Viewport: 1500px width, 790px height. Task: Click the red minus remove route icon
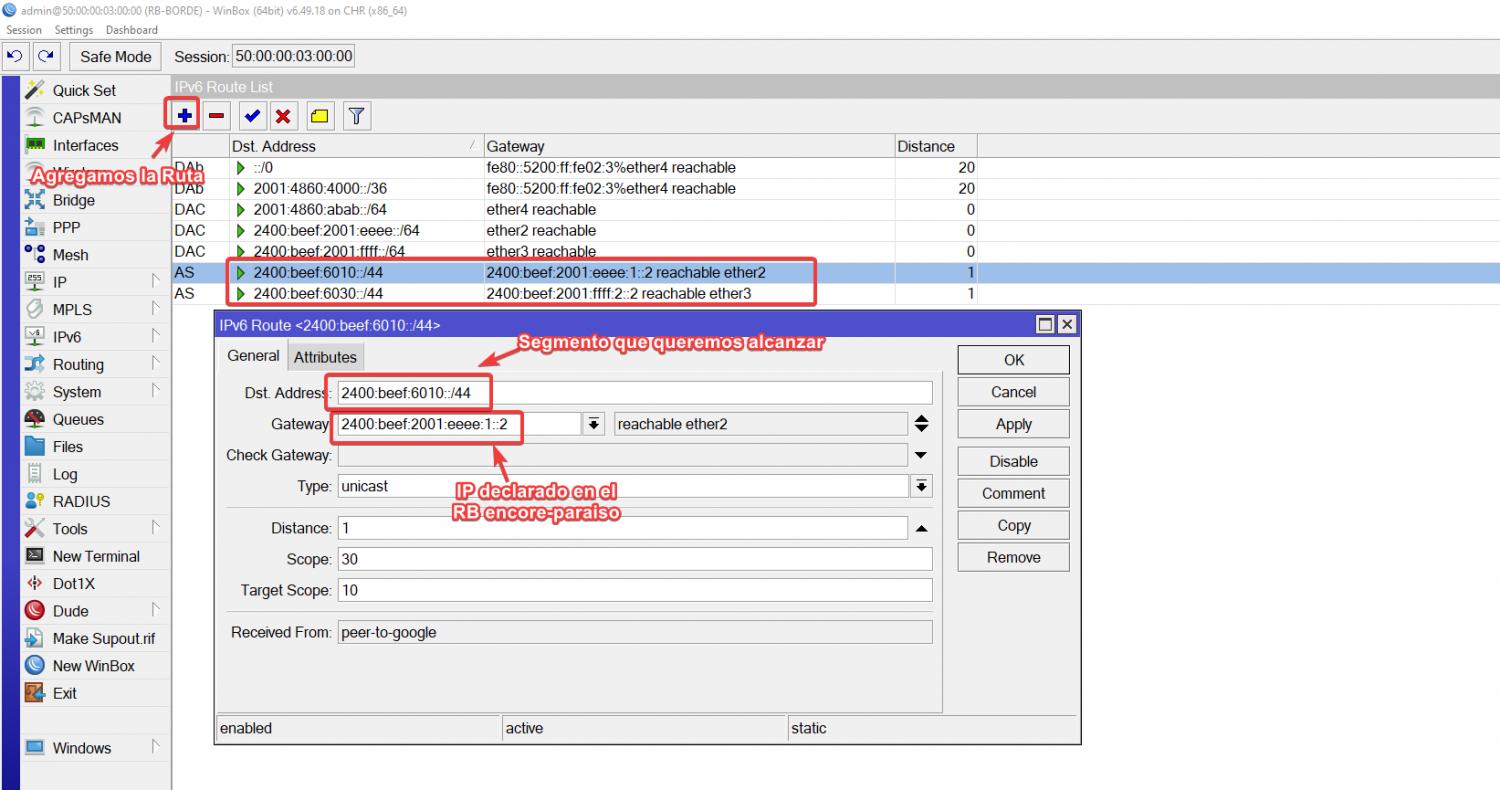point(217,116)
